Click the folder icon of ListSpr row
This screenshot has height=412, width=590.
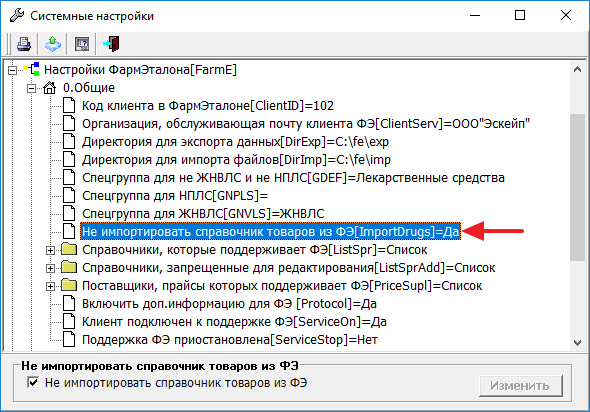tap(69, 249)
